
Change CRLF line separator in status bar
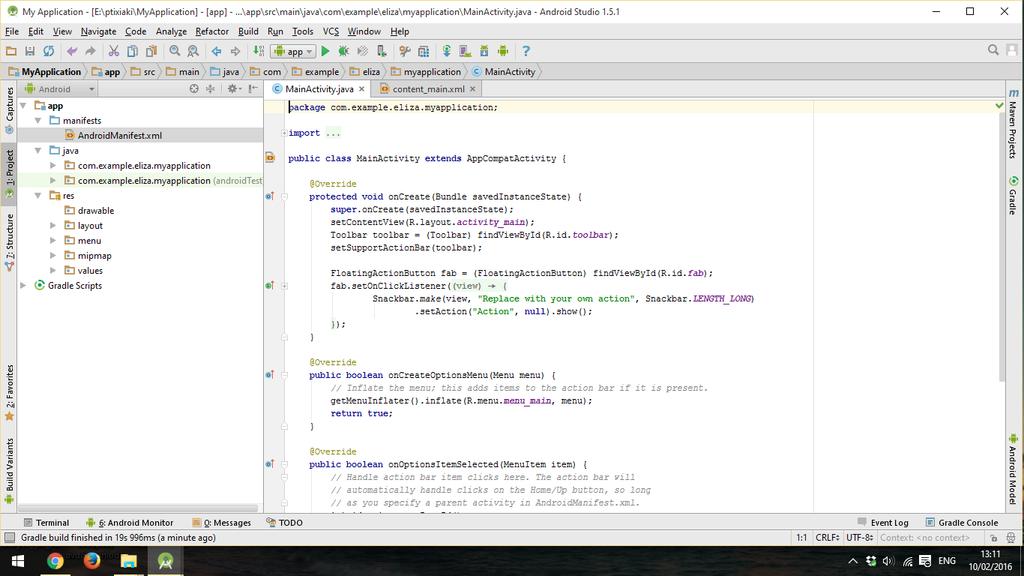827,538
